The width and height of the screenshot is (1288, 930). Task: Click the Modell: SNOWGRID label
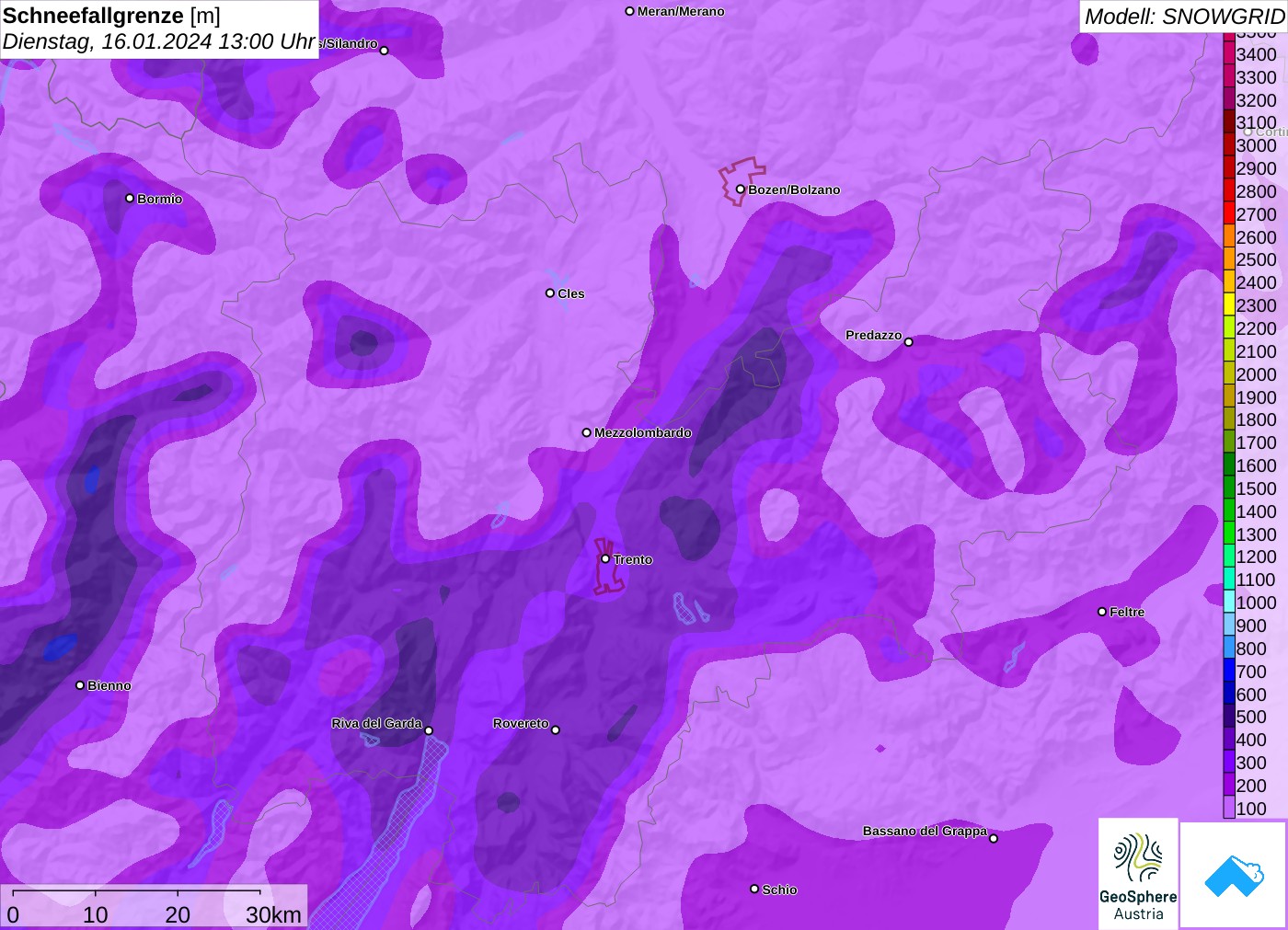(x=1184, y=17)
